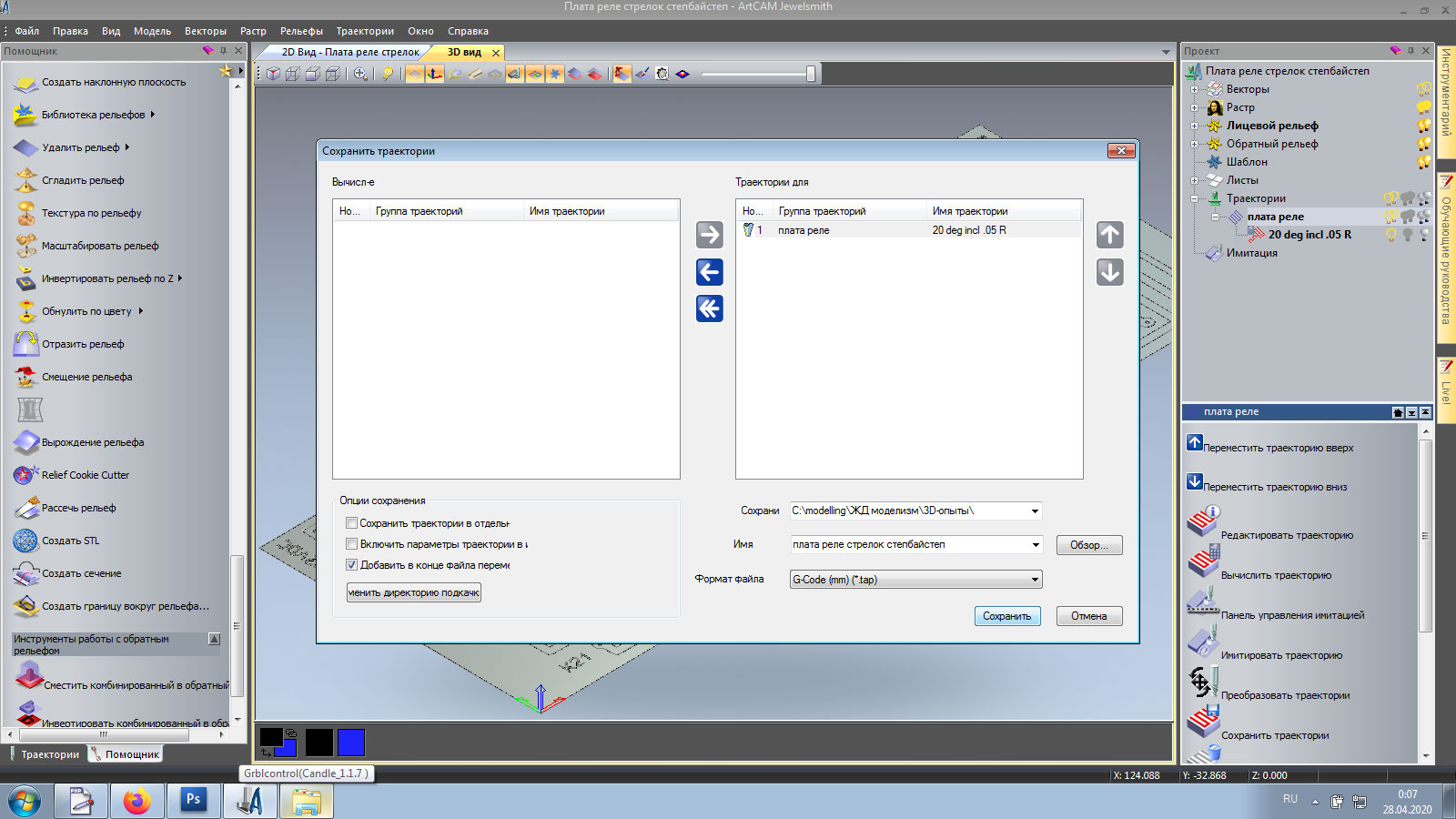Toggle the XYZ origin axes display icon

coord(435,74)
